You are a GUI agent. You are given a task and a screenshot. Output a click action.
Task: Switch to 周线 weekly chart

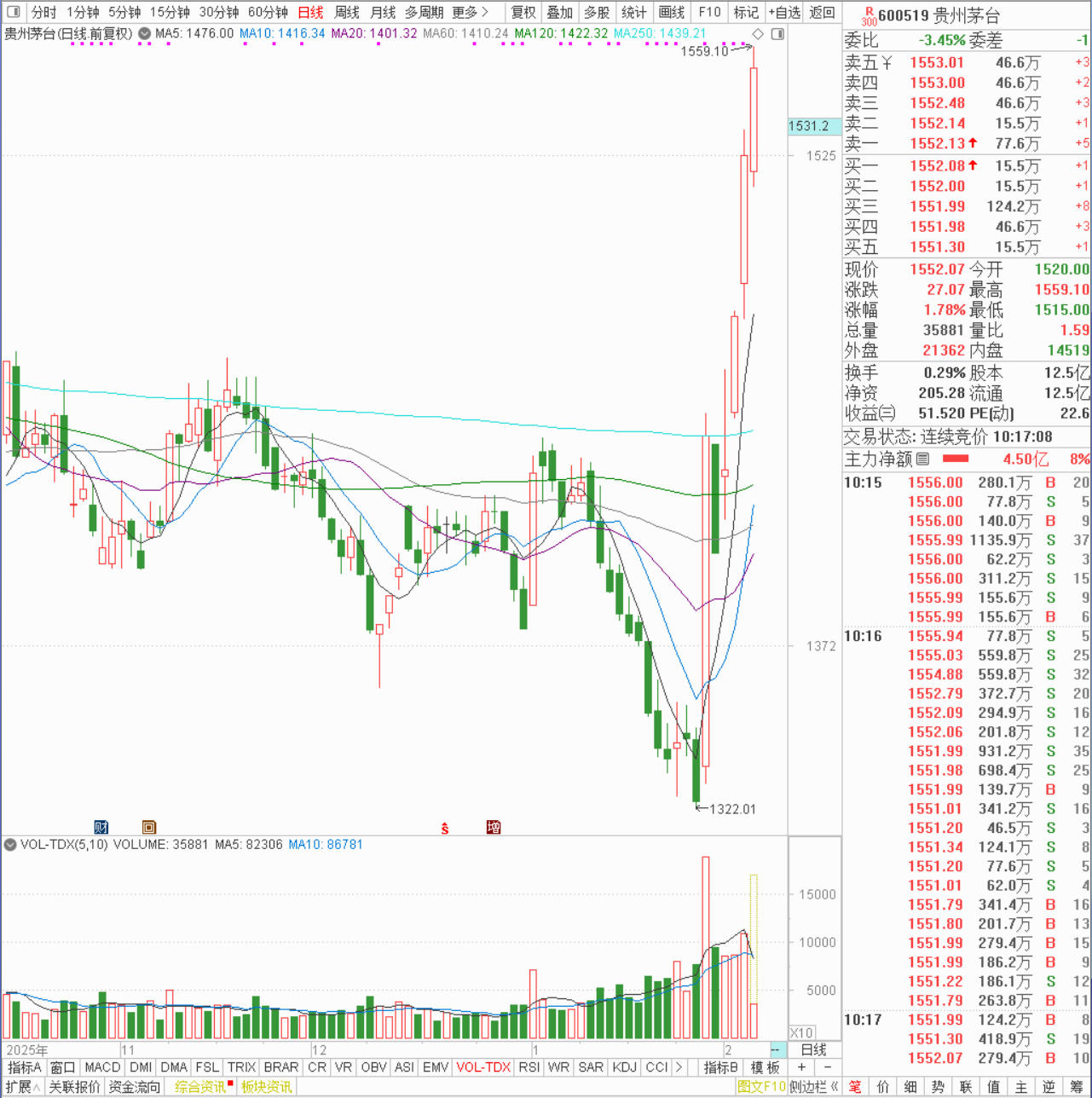tap(347, 12)
